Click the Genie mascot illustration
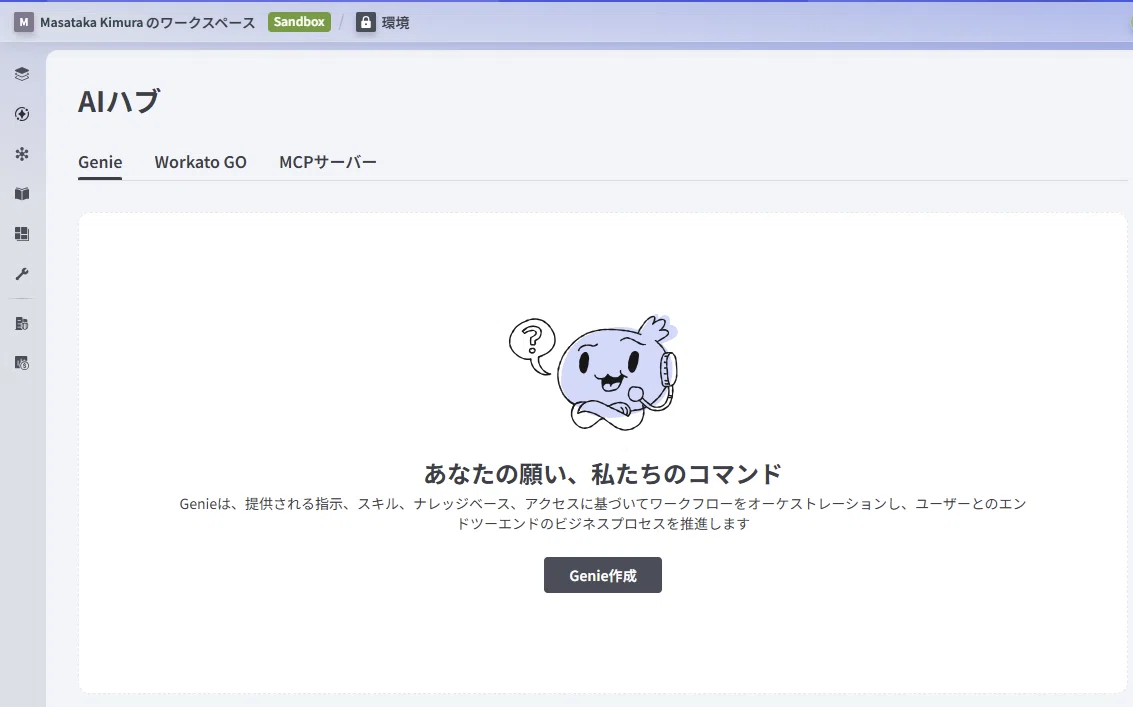Screen dimensions: 1133x707 click(594, 373)
